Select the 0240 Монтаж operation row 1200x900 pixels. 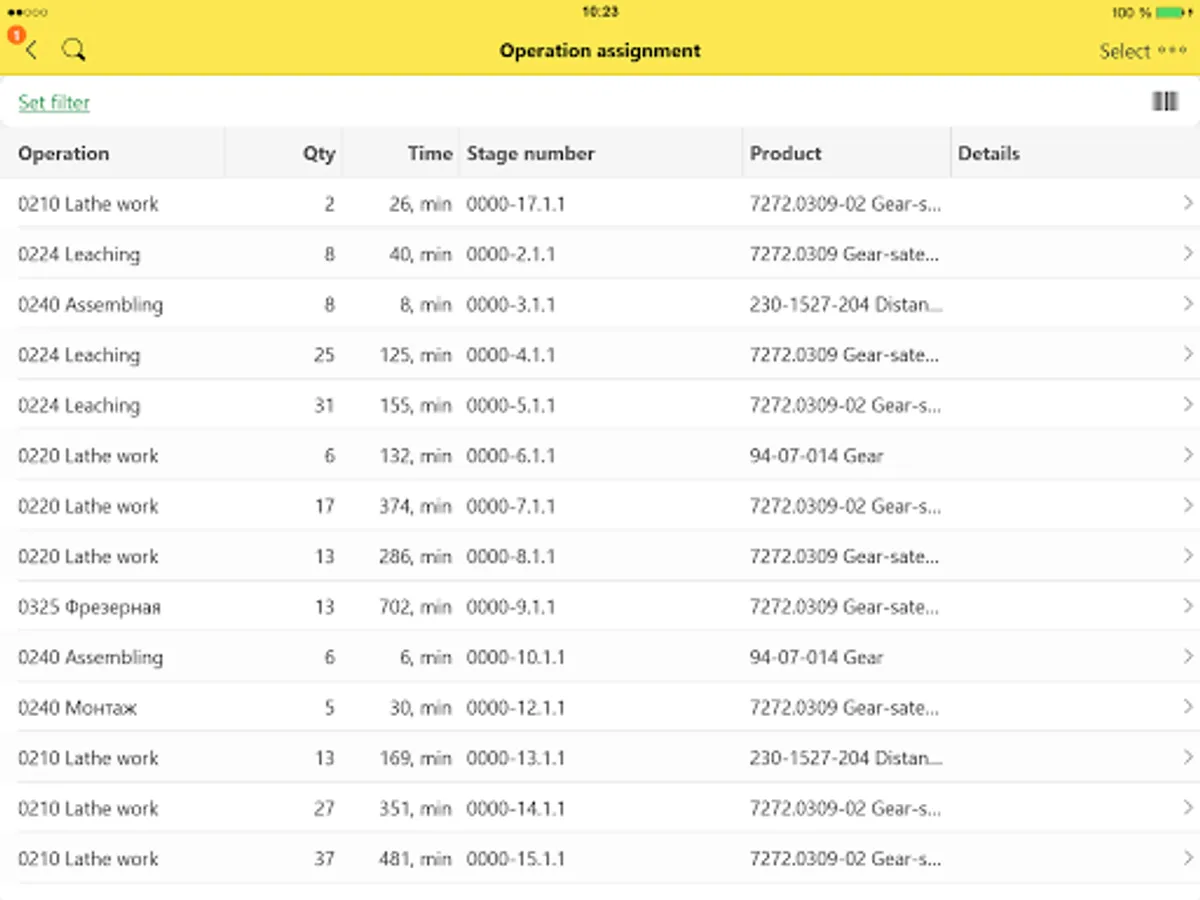[78, 708]
